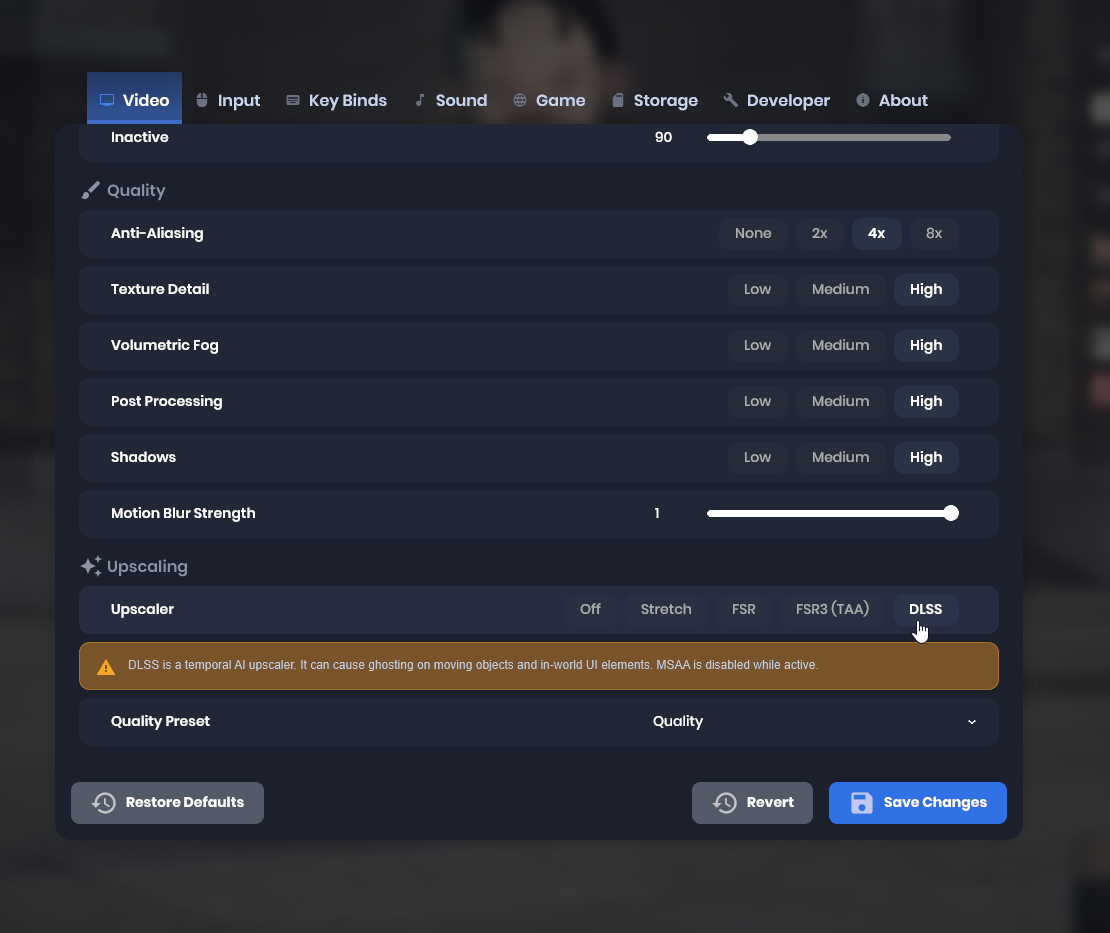Show the About tab
This screenshot has height=933, width=1110.
coord(892,100)
